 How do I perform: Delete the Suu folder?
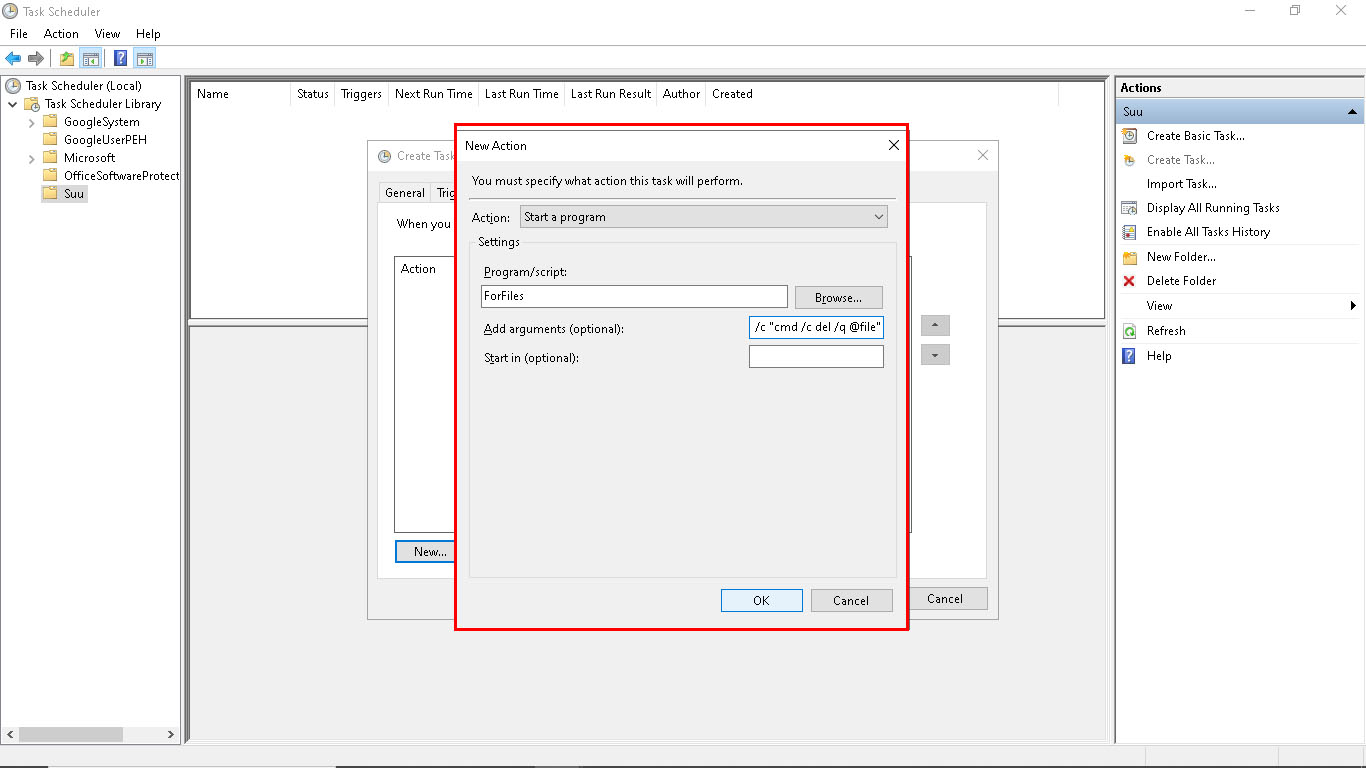(x=1180, y=281)
